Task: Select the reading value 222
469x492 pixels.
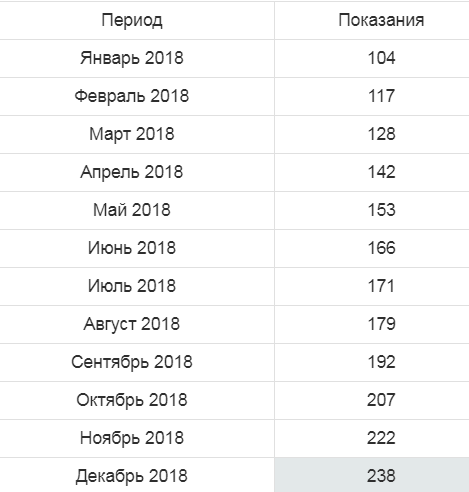Action: [x=381, y=438]
